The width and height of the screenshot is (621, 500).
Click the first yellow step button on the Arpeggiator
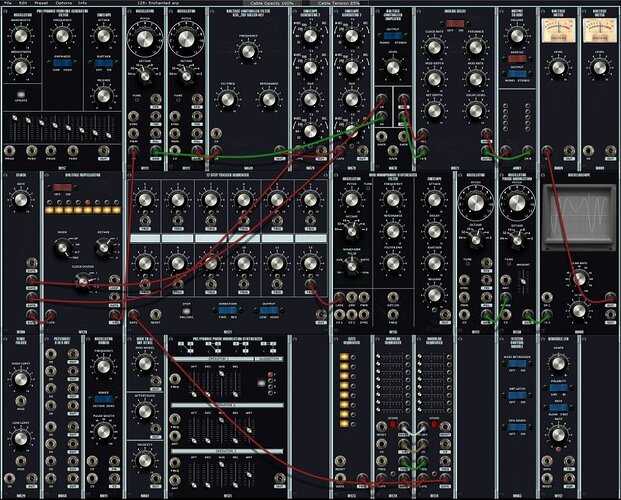coord(50,210)
